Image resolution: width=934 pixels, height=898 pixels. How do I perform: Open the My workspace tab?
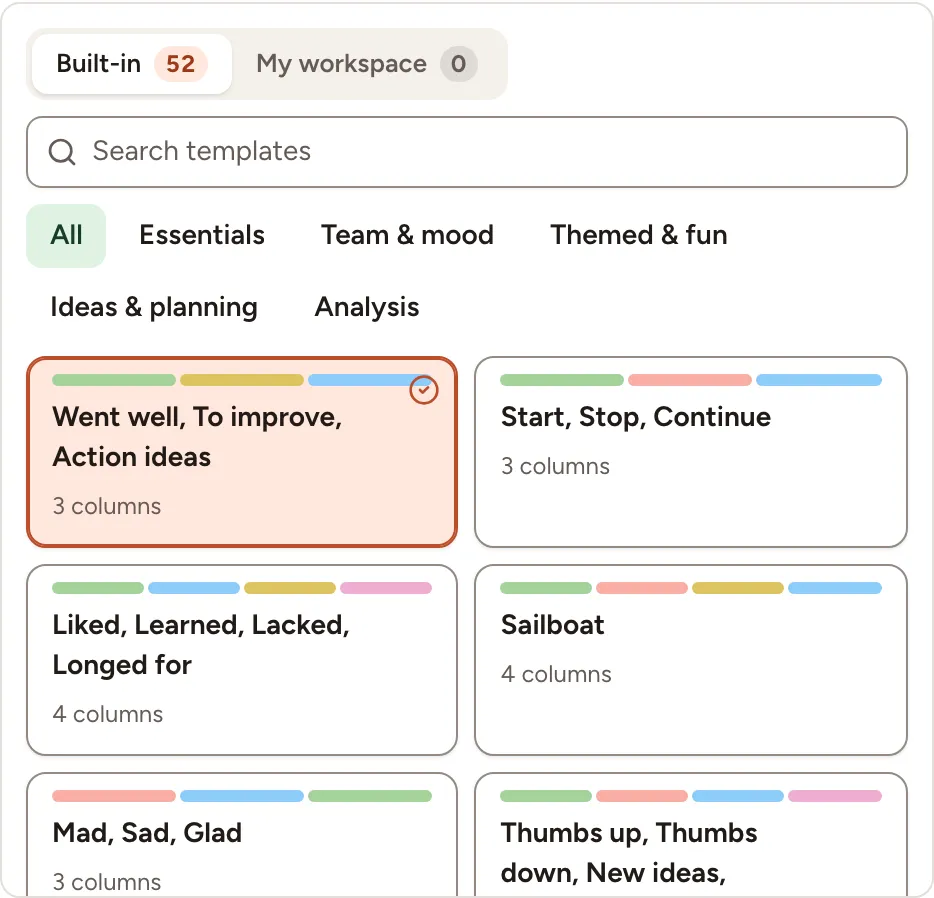pos(366,64)
